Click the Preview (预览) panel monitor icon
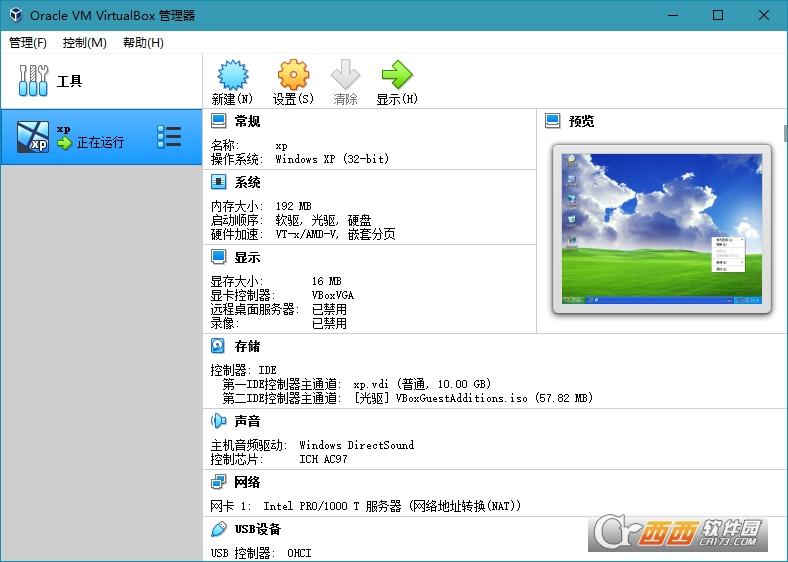Viewport: 788px width, 562px height. [x=552, y=121]
